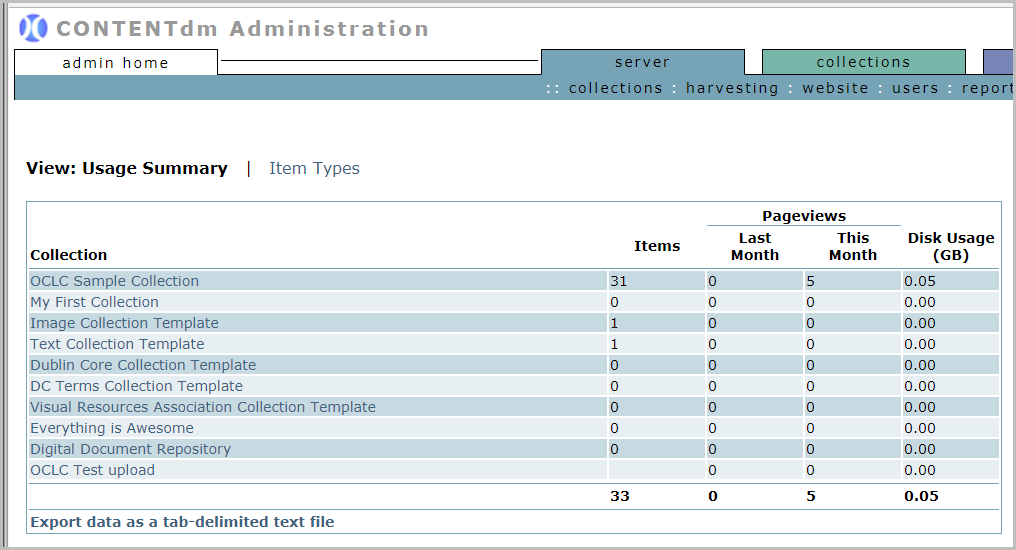Open the website submenu item
This screenshot has width=1016, height=550.
pos(835,88)
